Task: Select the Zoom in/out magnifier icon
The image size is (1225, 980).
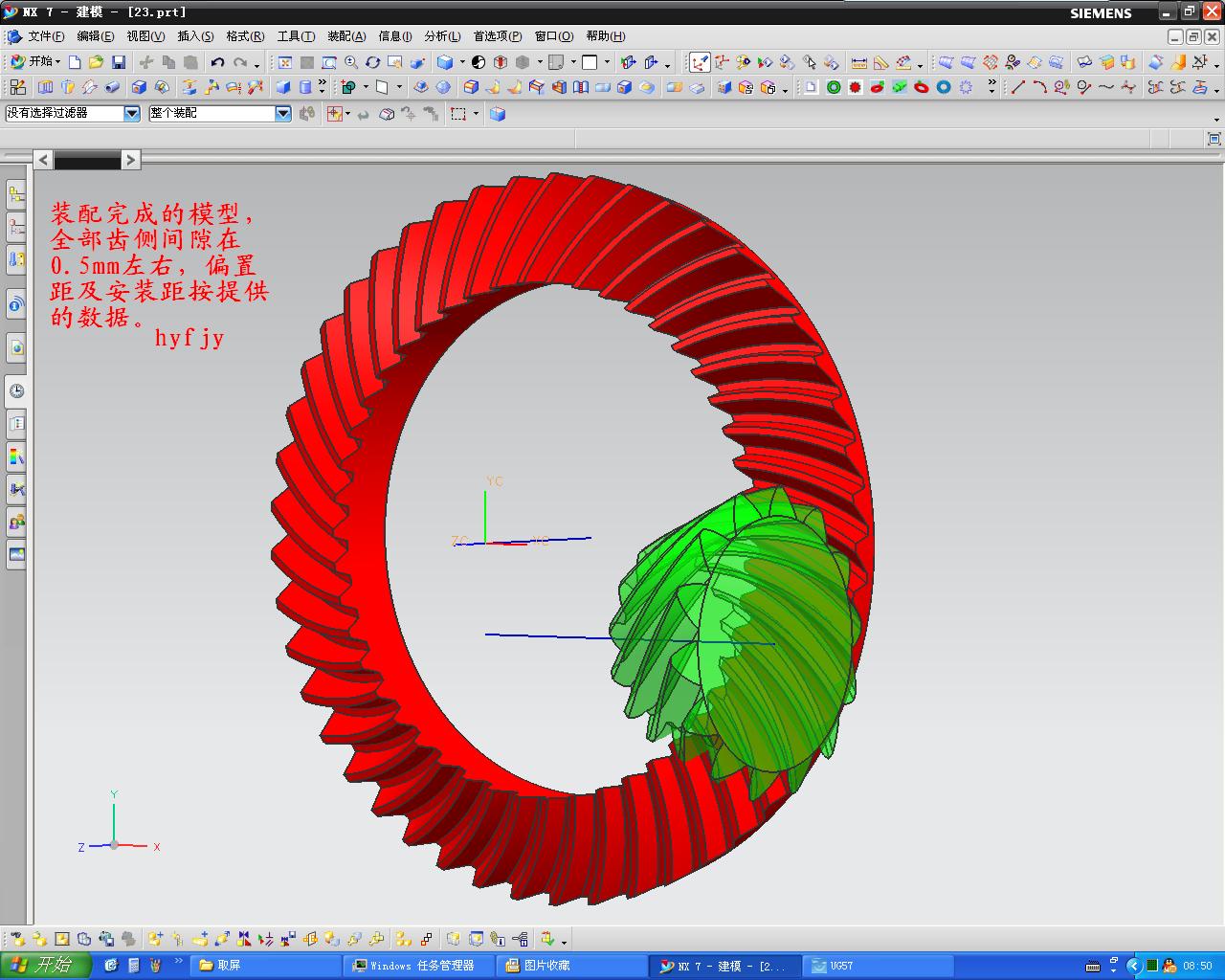Action: point(351,62)
